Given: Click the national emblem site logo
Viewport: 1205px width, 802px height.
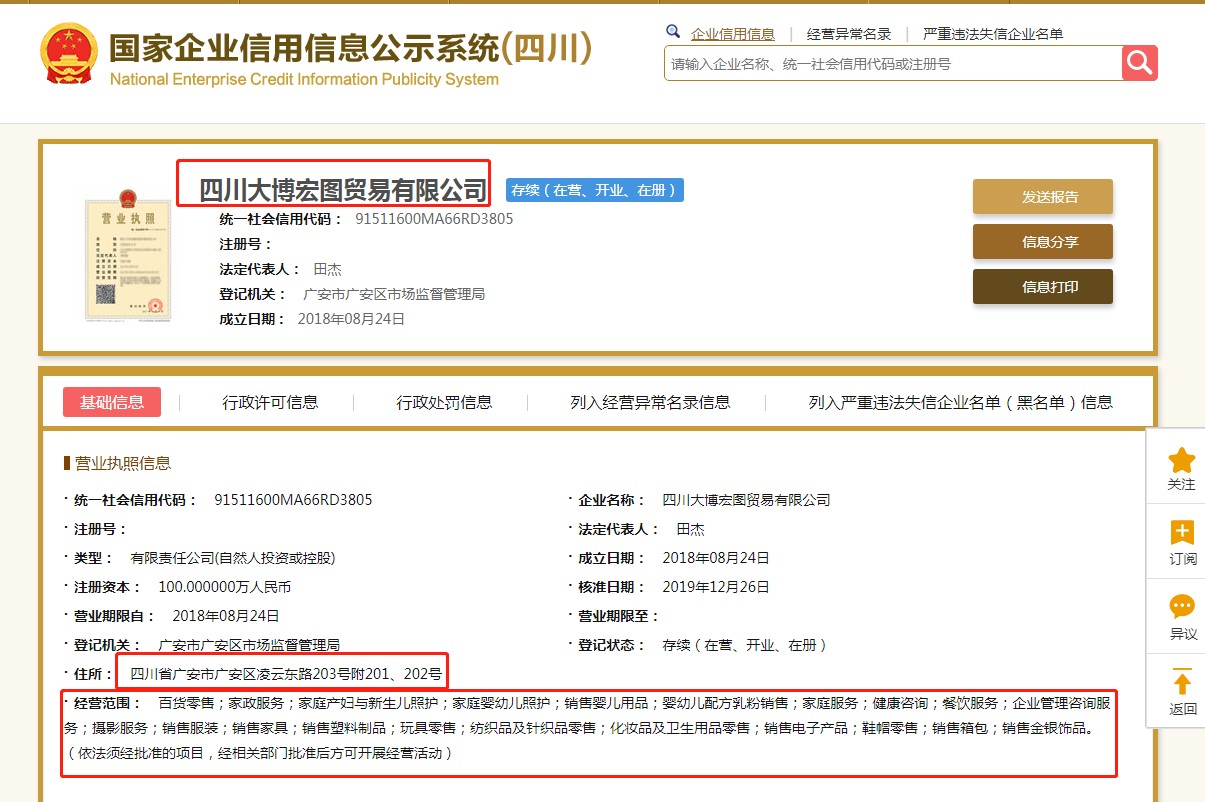Looking at the screenshot, I should click(69, 53).
